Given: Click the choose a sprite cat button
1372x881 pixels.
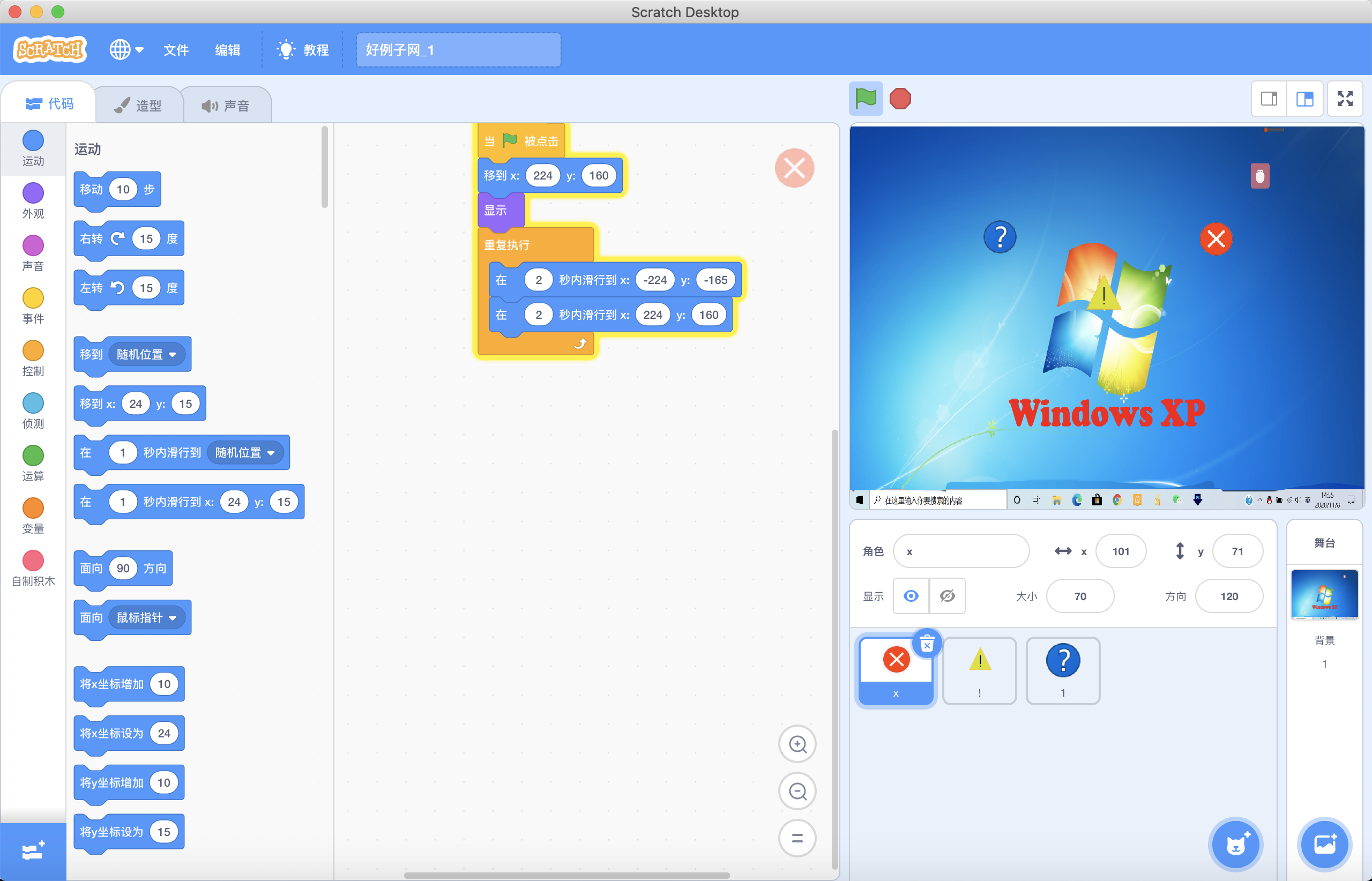Looking at the screenshot, I should coord(1236,844).
